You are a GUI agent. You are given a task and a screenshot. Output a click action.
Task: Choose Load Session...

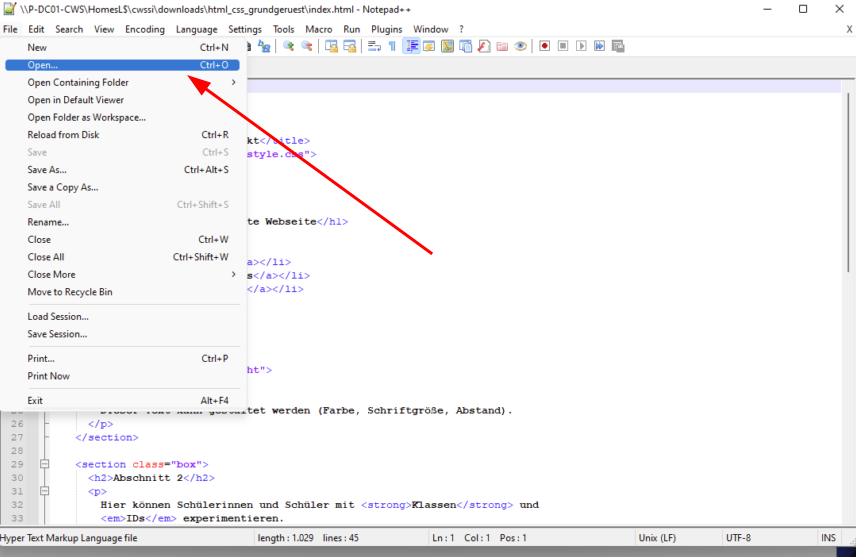click(122, 317)
